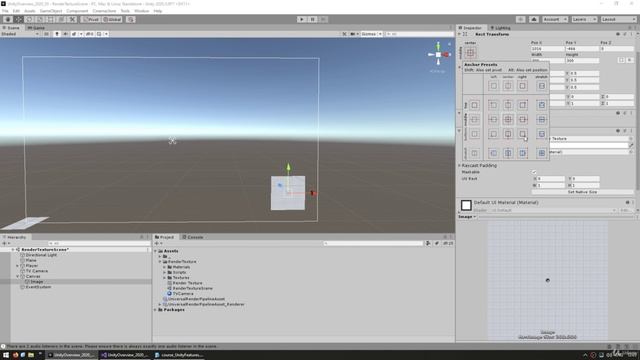This screenshot has height=360, width=640.
Task: Select the Transform tool in the toolbar
Action: (61, 19)
